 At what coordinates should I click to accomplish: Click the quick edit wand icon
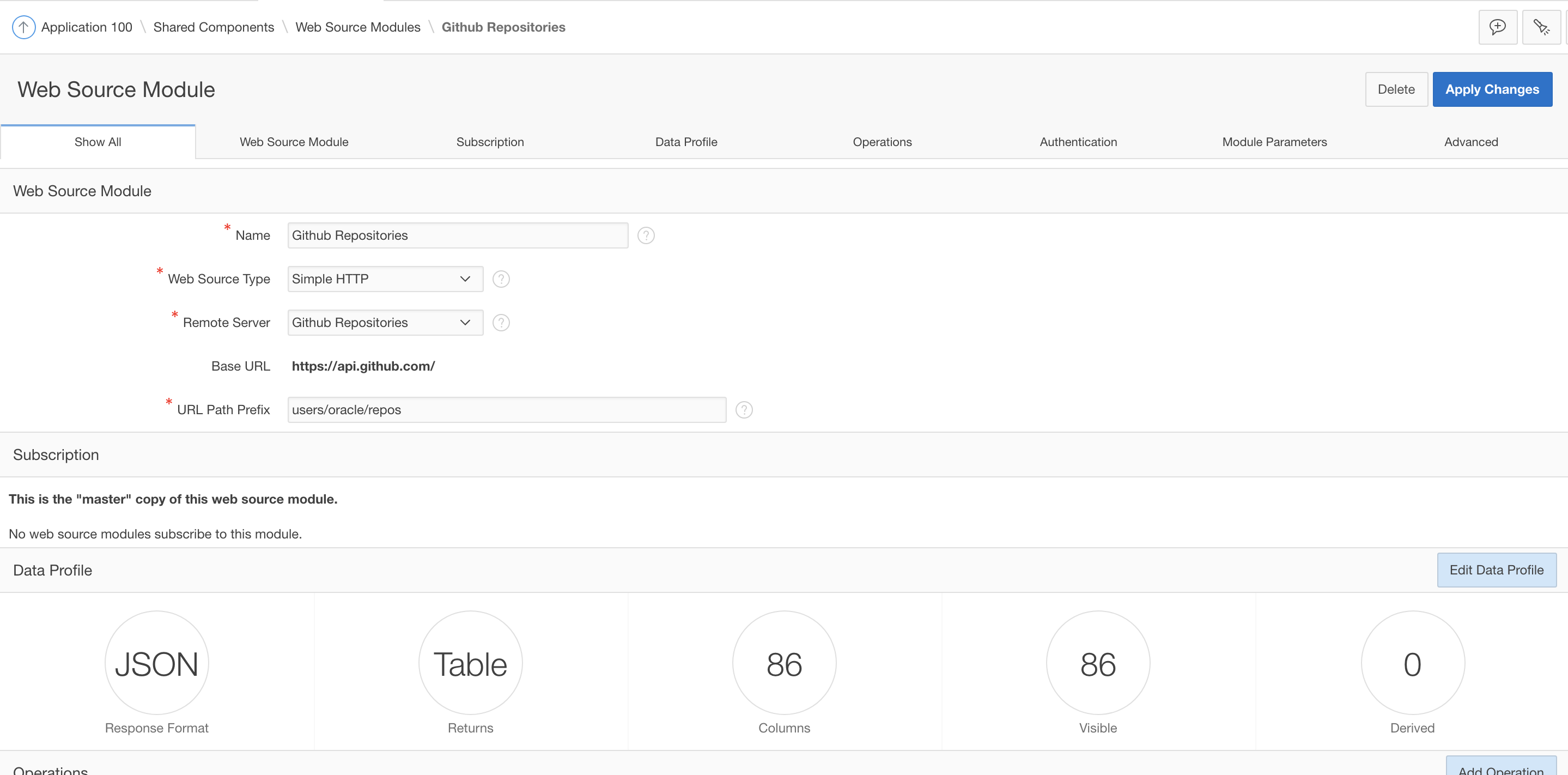pos(1541,27)
